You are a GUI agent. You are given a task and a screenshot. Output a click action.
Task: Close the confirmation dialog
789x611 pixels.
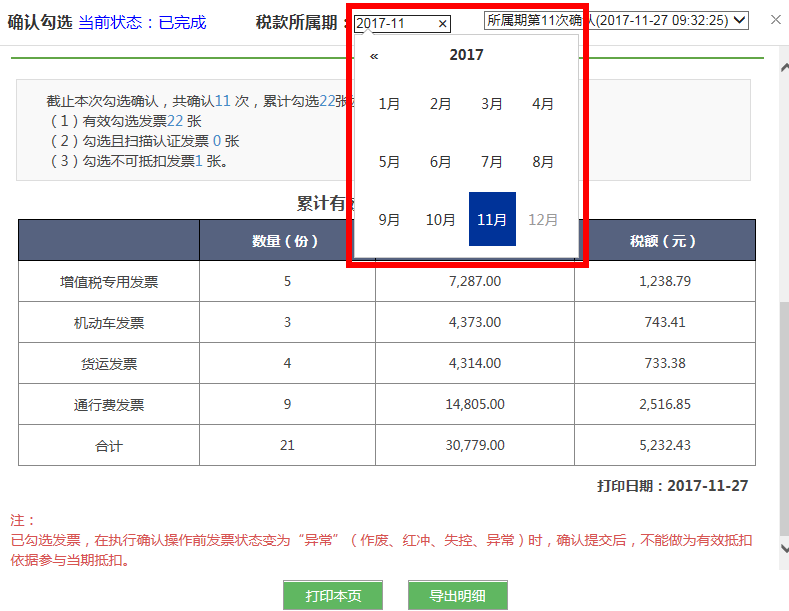click(x=775, y=20)
